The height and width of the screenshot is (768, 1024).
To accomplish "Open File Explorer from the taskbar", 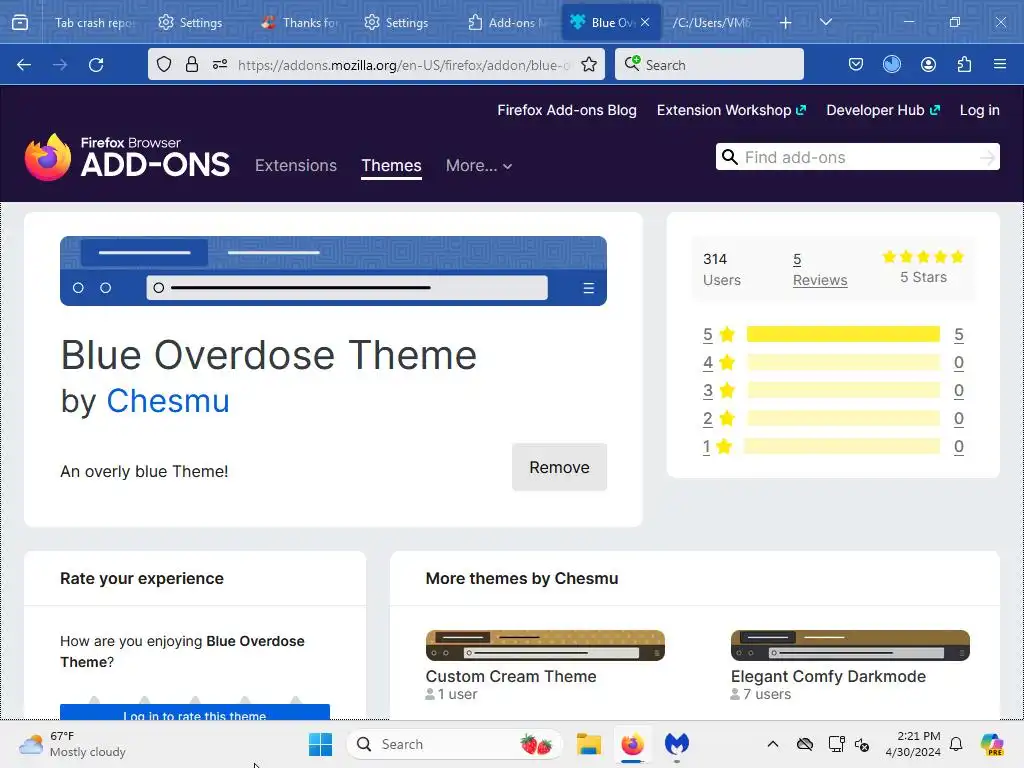I will tap(588, 744).
